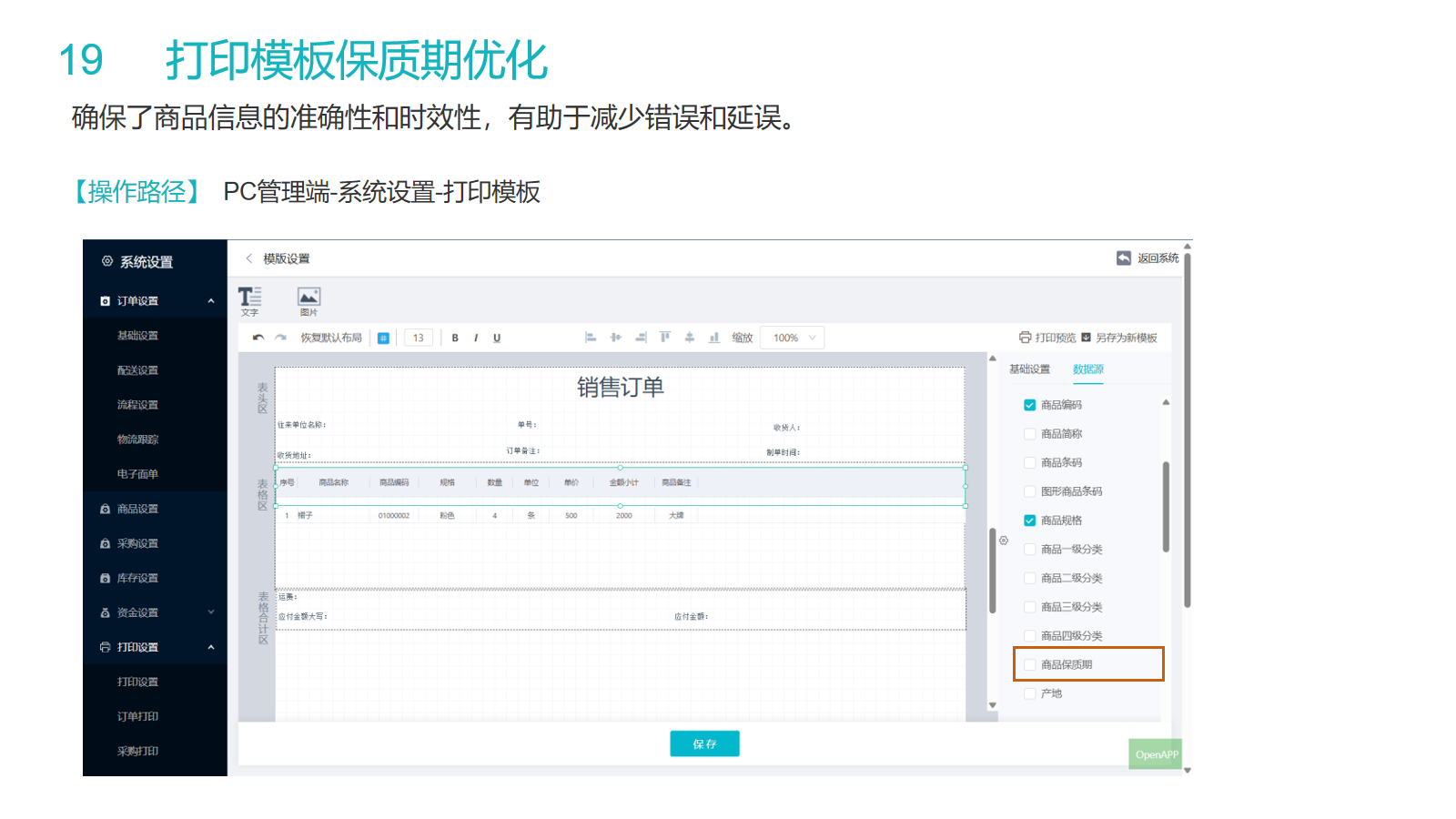Uncheck the 商品编码 checkbox
The height and width of the screenshot is (819, 1456).
[x=1030, y=405]
